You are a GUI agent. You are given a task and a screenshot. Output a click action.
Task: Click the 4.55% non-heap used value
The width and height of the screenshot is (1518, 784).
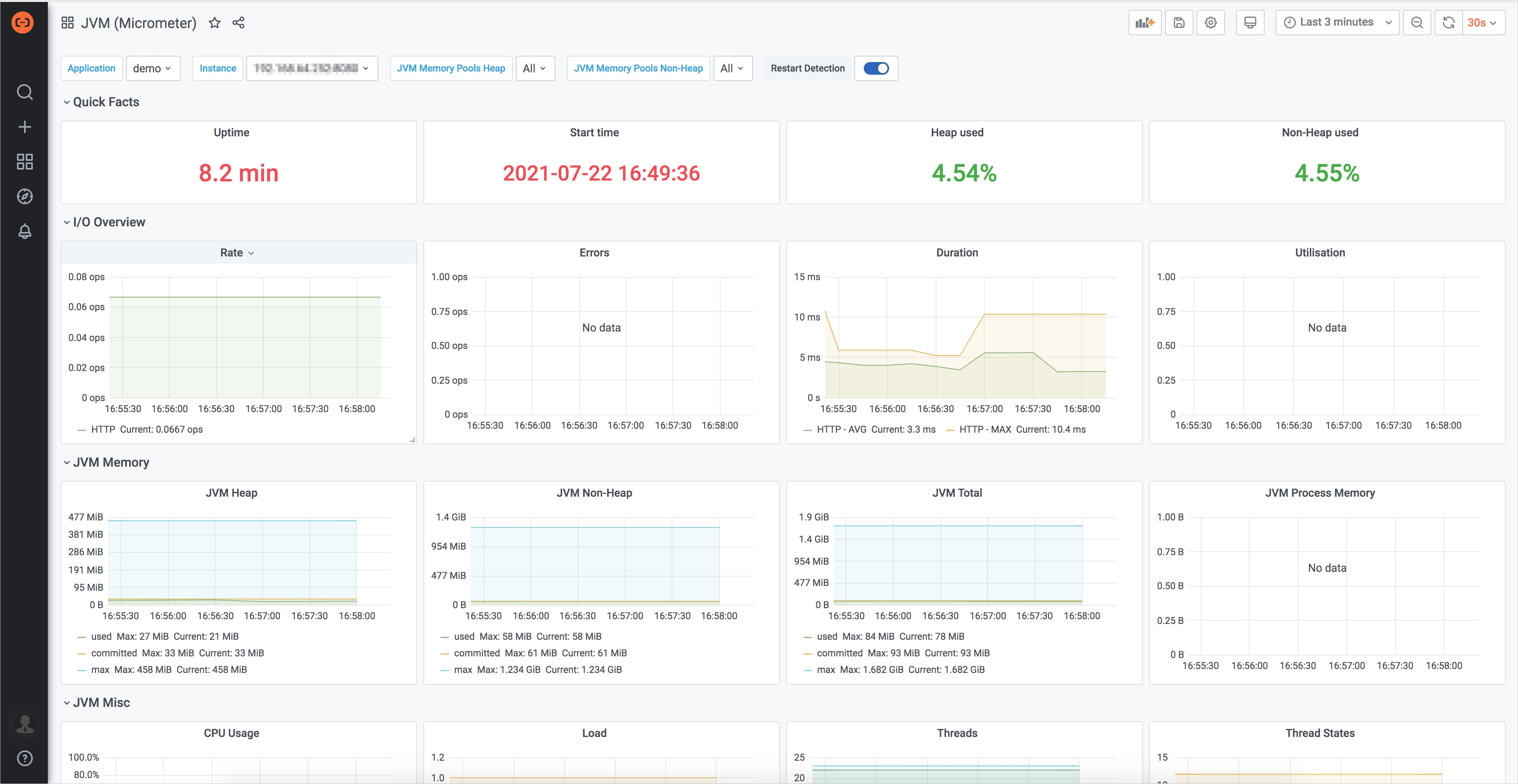point(1327,173)
